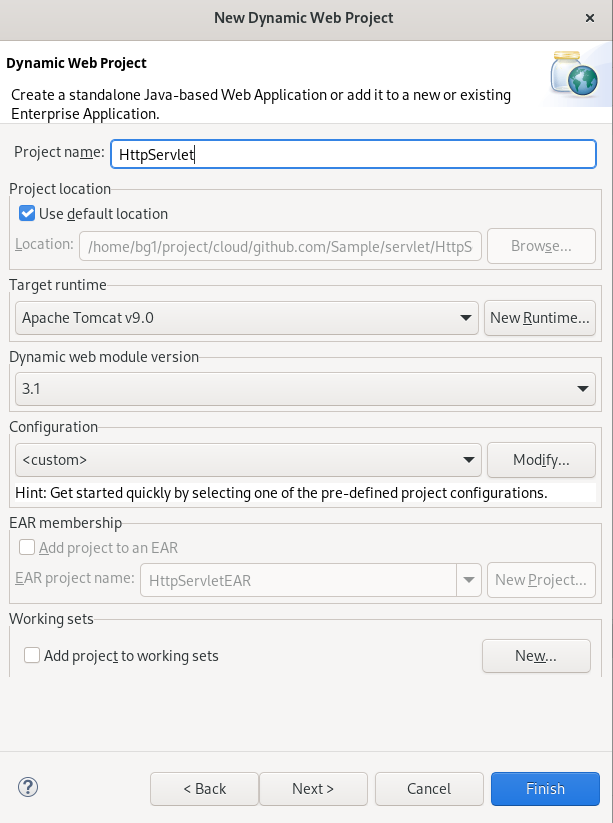
Task: Click the help question mark icon
Action: [x=28, y=787]
